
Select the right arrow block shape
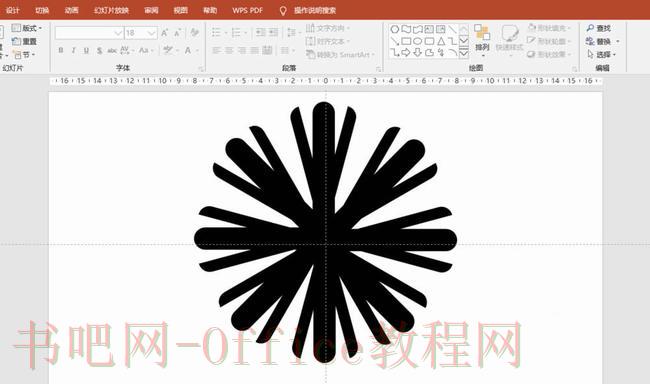click(x=406, y=52)
